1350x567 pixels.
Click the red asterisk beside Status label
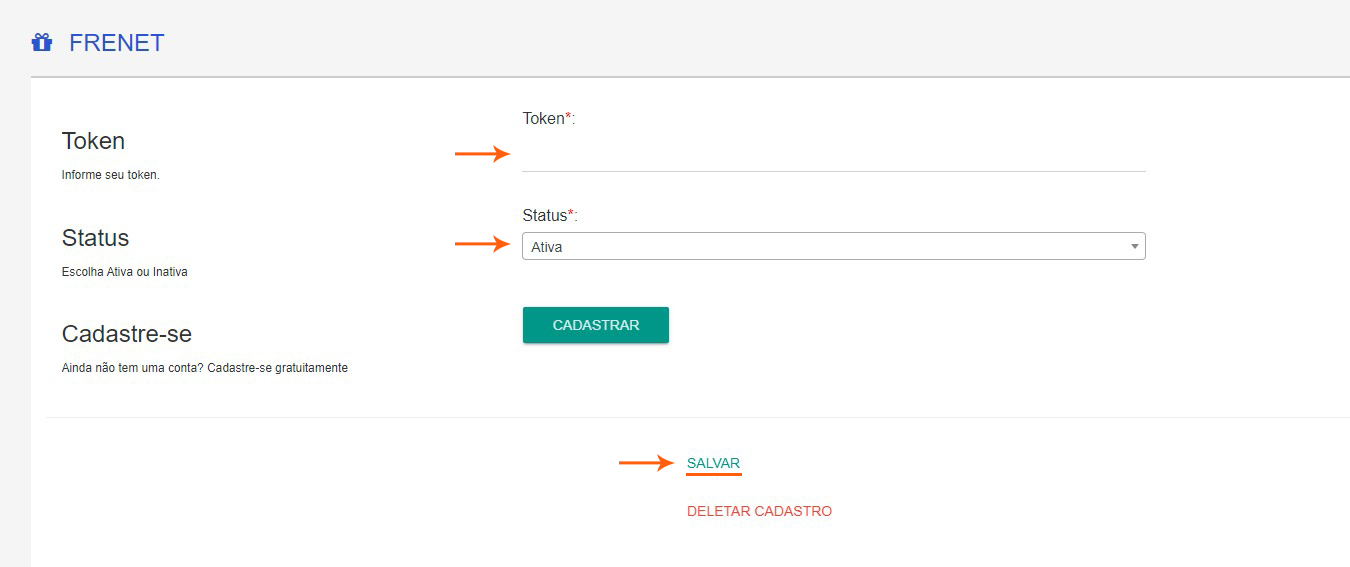(x=571, y=213)
